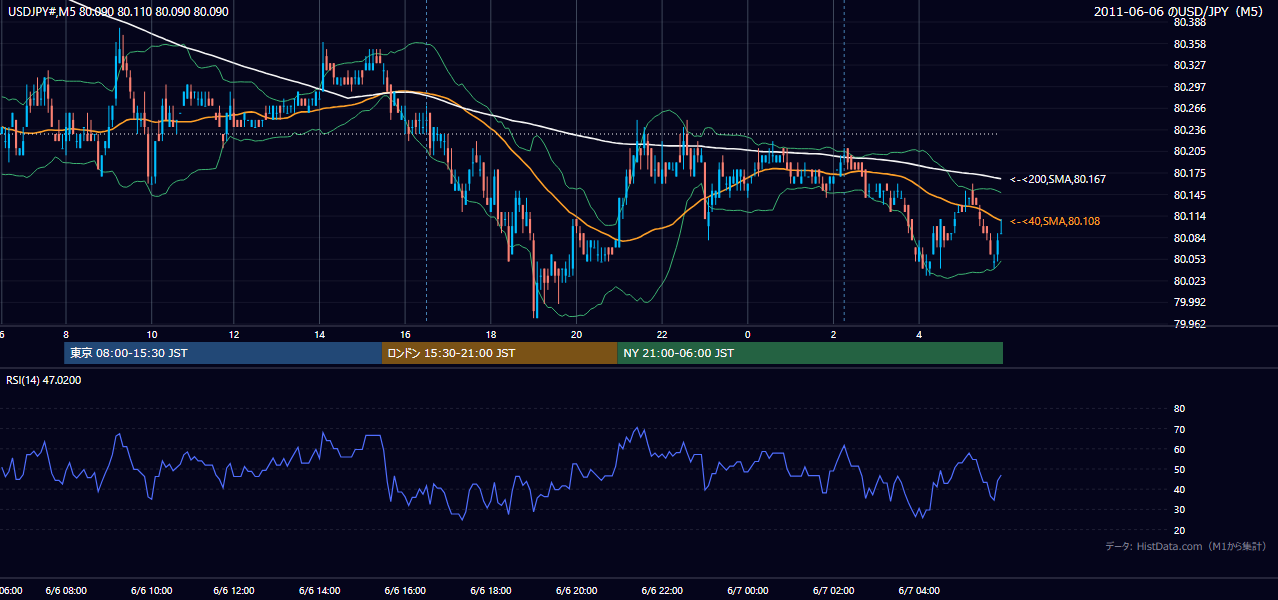This screenshot has height=600, width=1278.
Task: Click the 6/6 22:00 bottom time label
Action: 662,590
